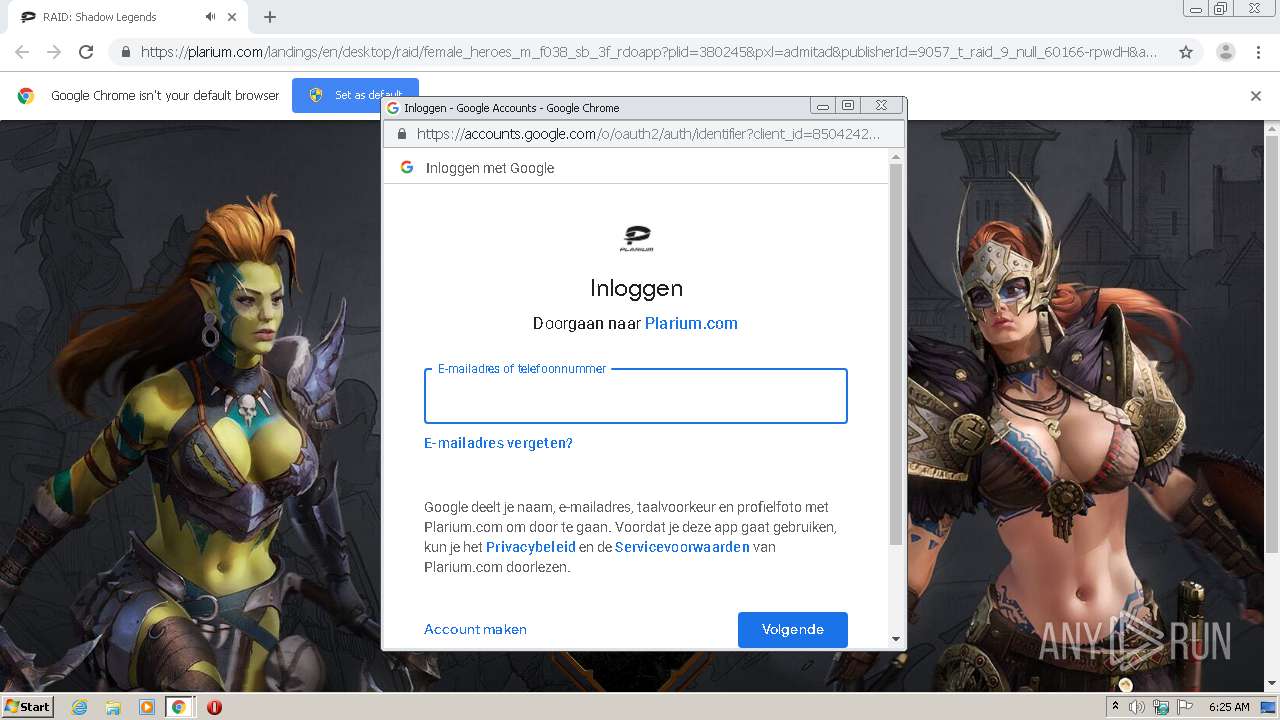
Task: Open the Servicevoorwaarden link
Action: (x=682, y=547)
